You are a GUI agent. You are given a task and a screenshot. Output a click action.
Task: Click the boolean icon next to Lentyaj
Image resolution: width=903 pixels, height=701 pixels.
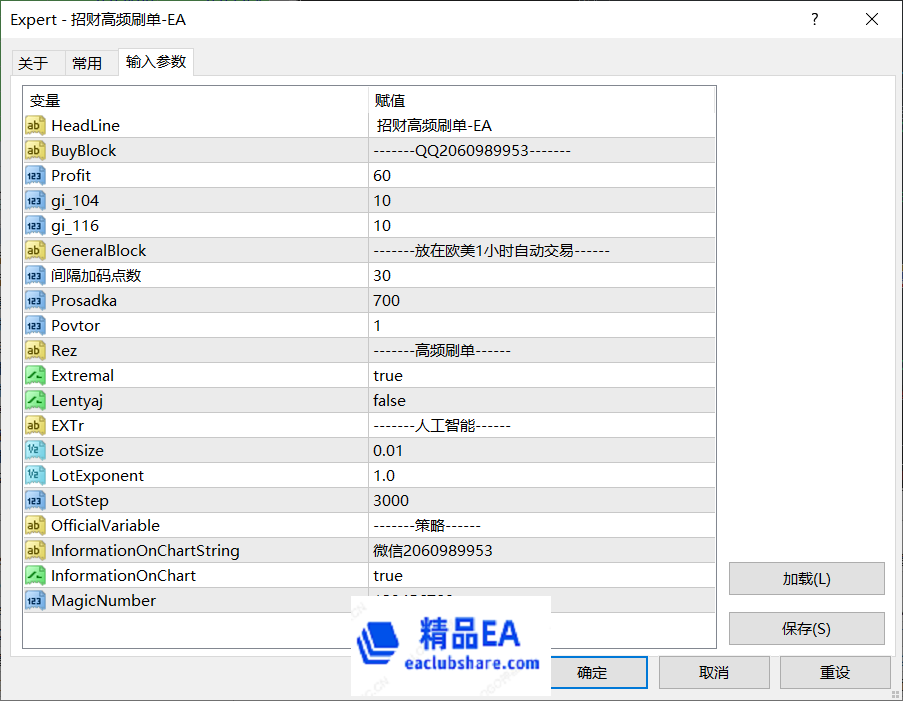[35, 401]
